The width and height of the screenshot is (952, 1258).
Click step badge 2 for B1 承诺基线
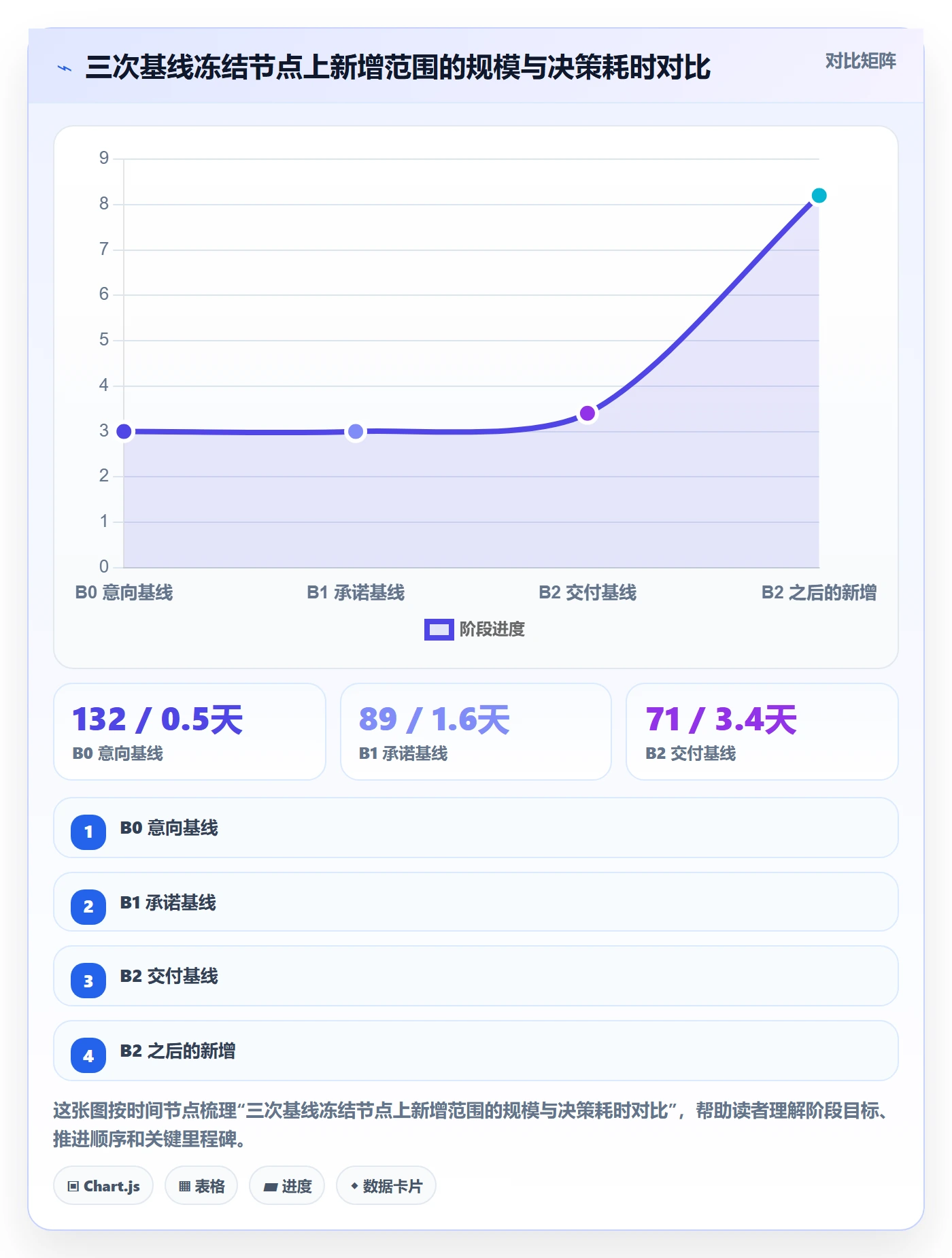pos(88,906)
